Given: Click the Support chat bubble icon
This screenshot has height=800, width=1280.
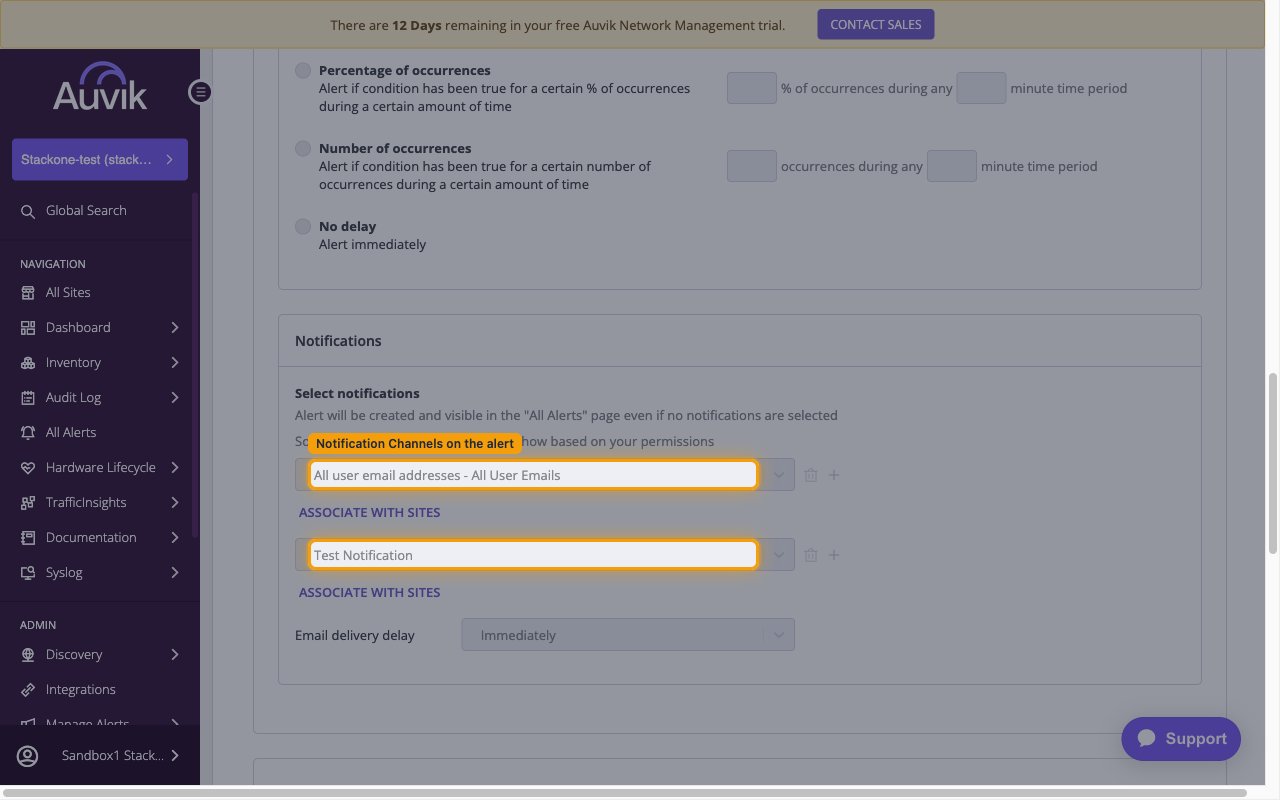Looking at the screenshot, I should pyautogui.click(x=1147, y=738).
